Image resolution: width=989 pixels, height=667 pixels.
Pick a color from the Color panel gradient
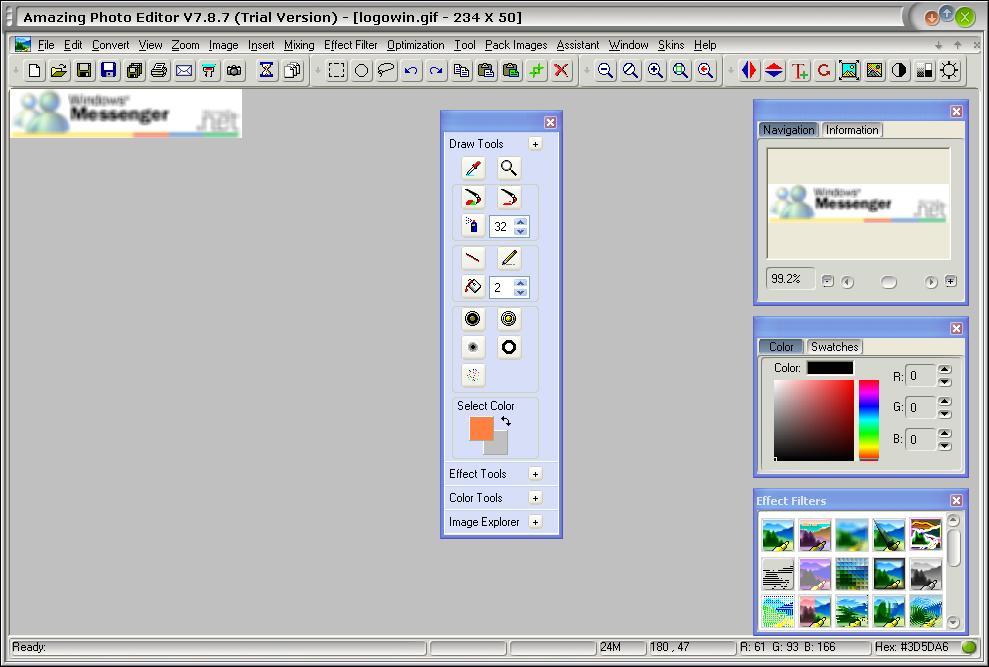(x=815, y=420)
